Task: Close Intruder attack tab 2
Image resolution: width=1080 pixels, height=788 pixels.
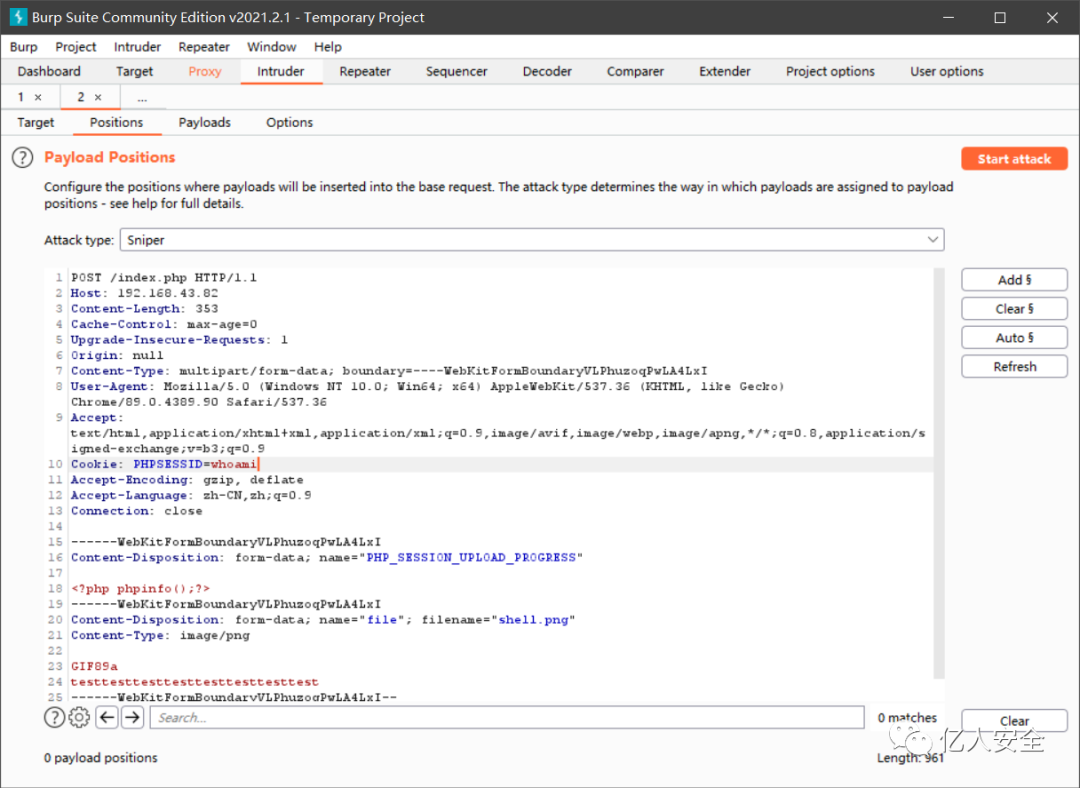Action: (98, 97)
